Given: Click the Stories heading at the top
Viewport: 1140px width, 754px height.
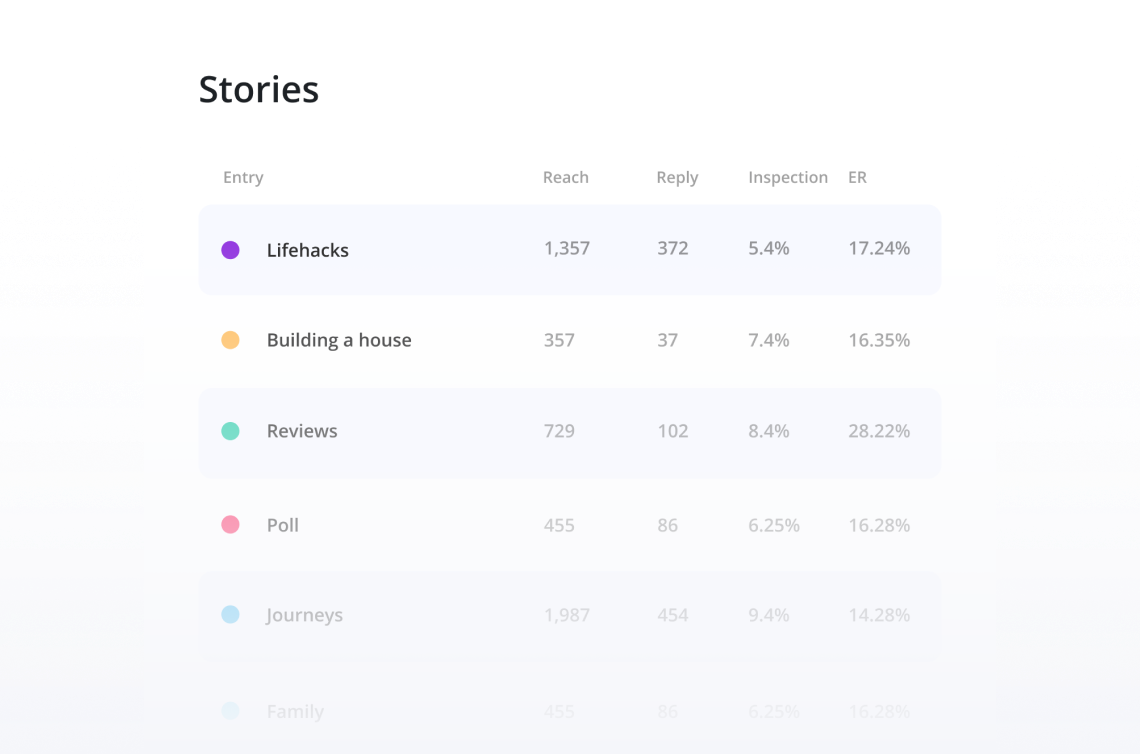Looking at the screenshot, I should [258, 89].
